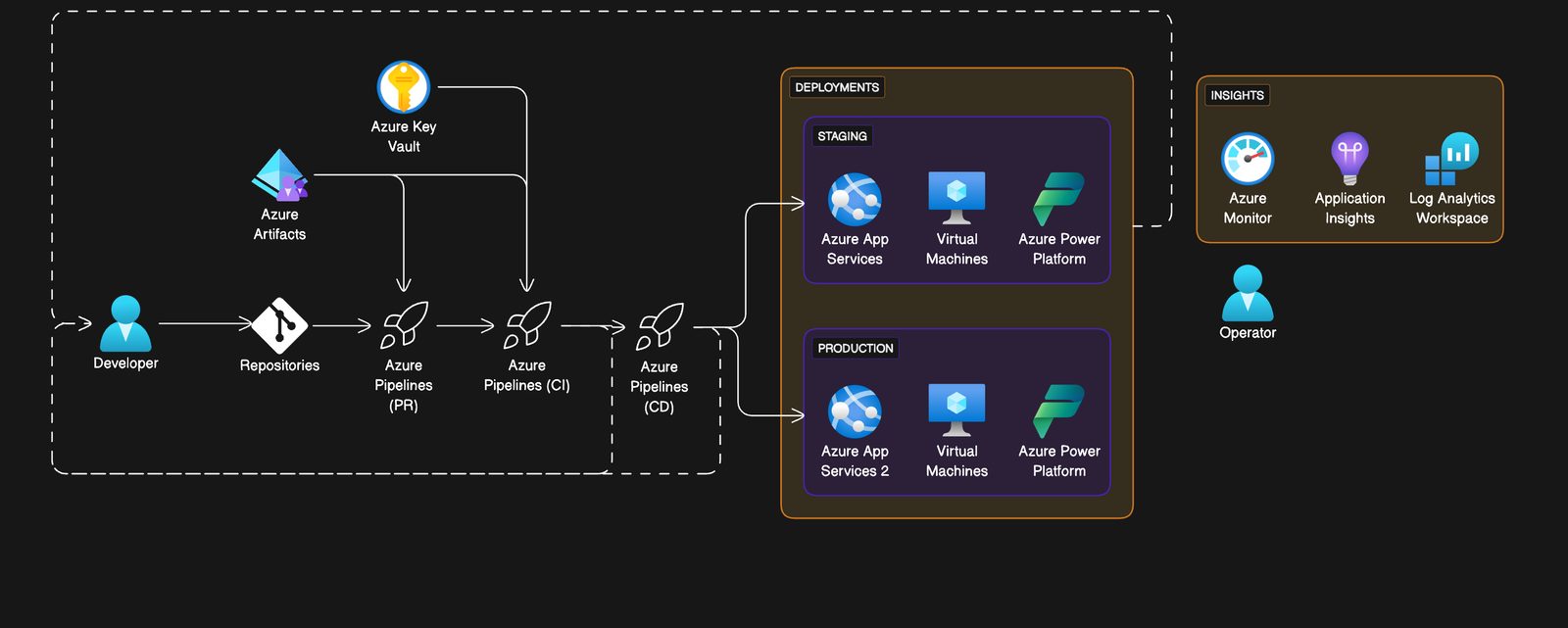Select the "Azure Artifacts" text label

tap(280, 224)
